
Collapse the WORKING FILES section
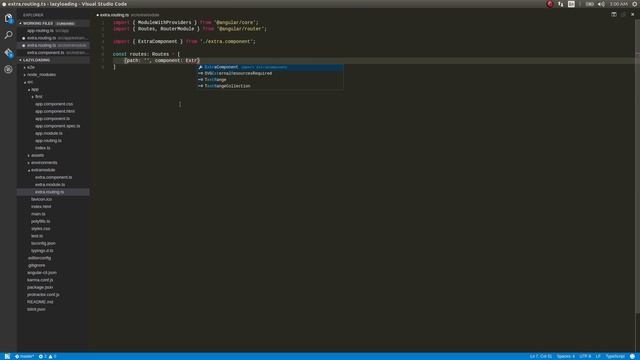pos(53,24)
